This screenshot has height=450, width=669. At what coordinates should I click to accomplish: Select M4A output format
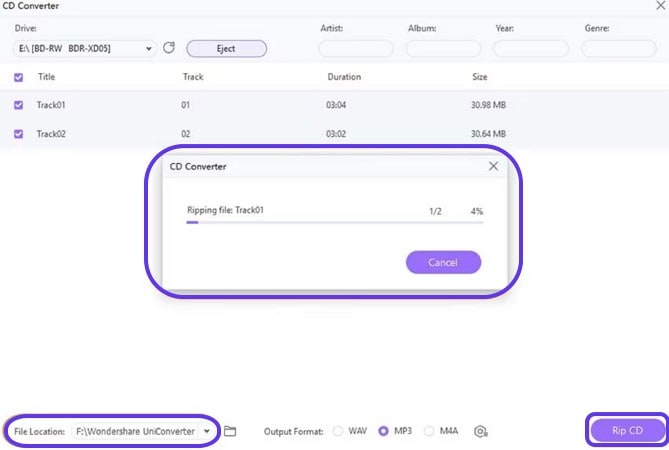pos(429,431)
